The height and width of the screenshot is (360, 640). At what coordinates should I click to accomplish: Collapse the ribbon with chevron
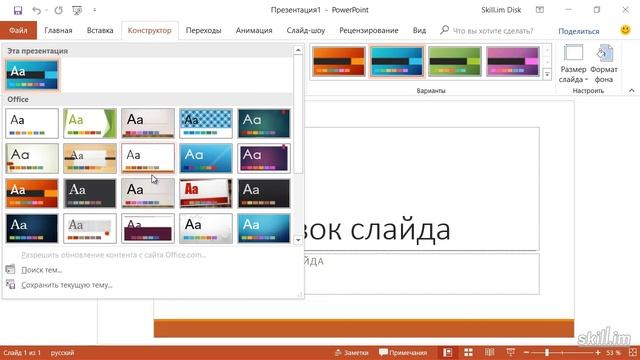(631, 91)
